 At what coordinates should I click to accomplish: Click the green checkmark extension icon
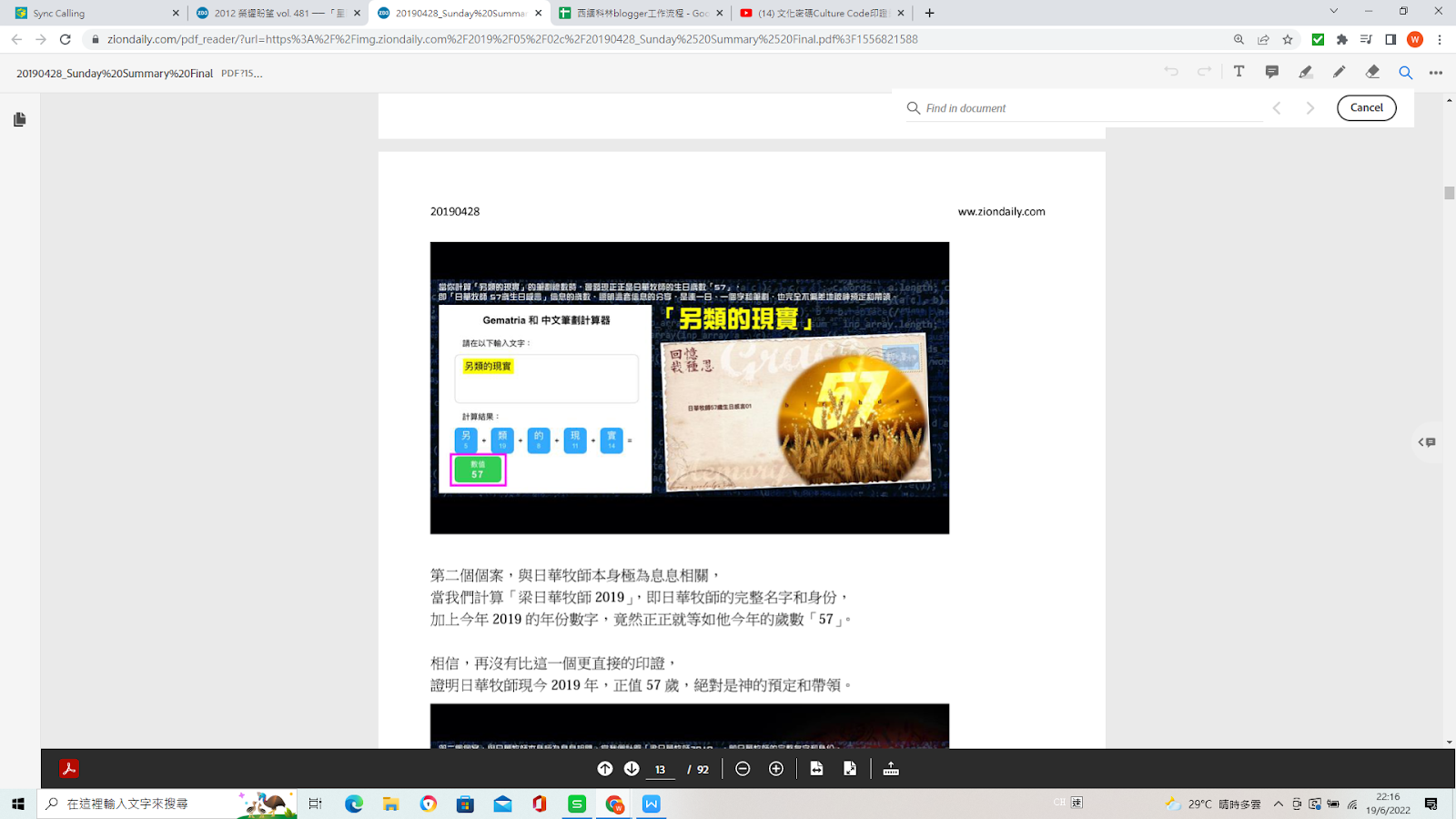click(1318, 39)
